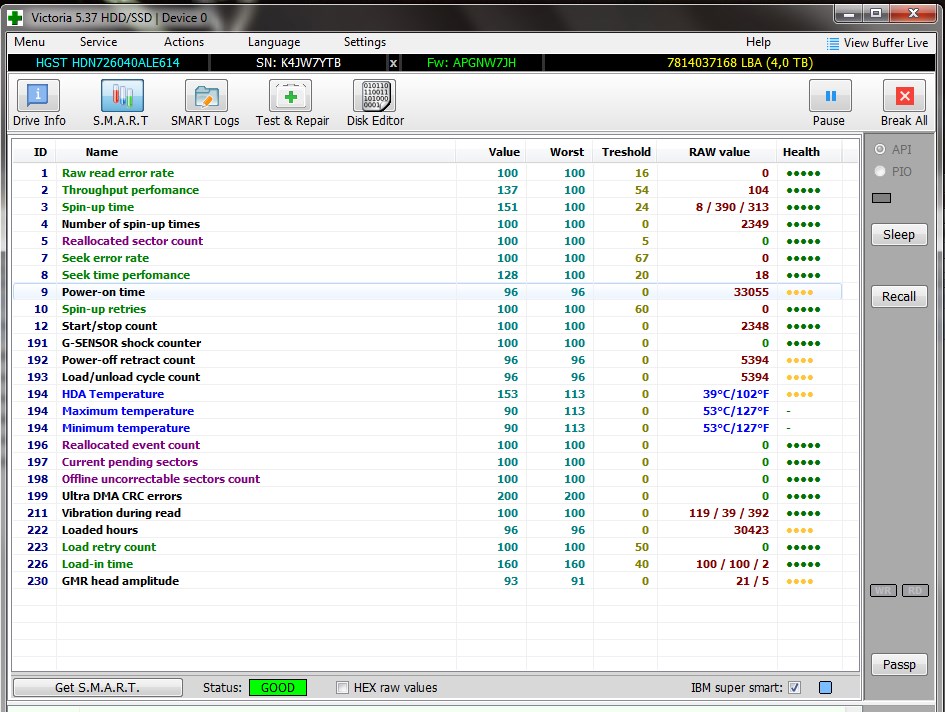Select the Load/unload cycle count row
This screenshot has width=945, height=712.
click(x=427, y=377)
